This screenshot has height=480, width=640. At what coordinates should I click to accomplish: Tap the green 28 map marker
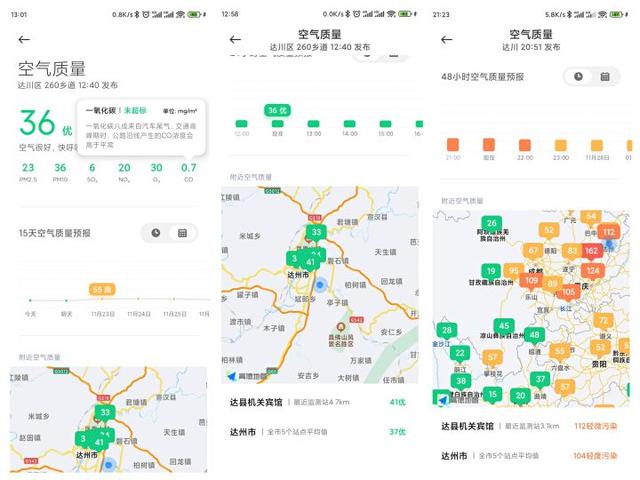pos(447,331)
